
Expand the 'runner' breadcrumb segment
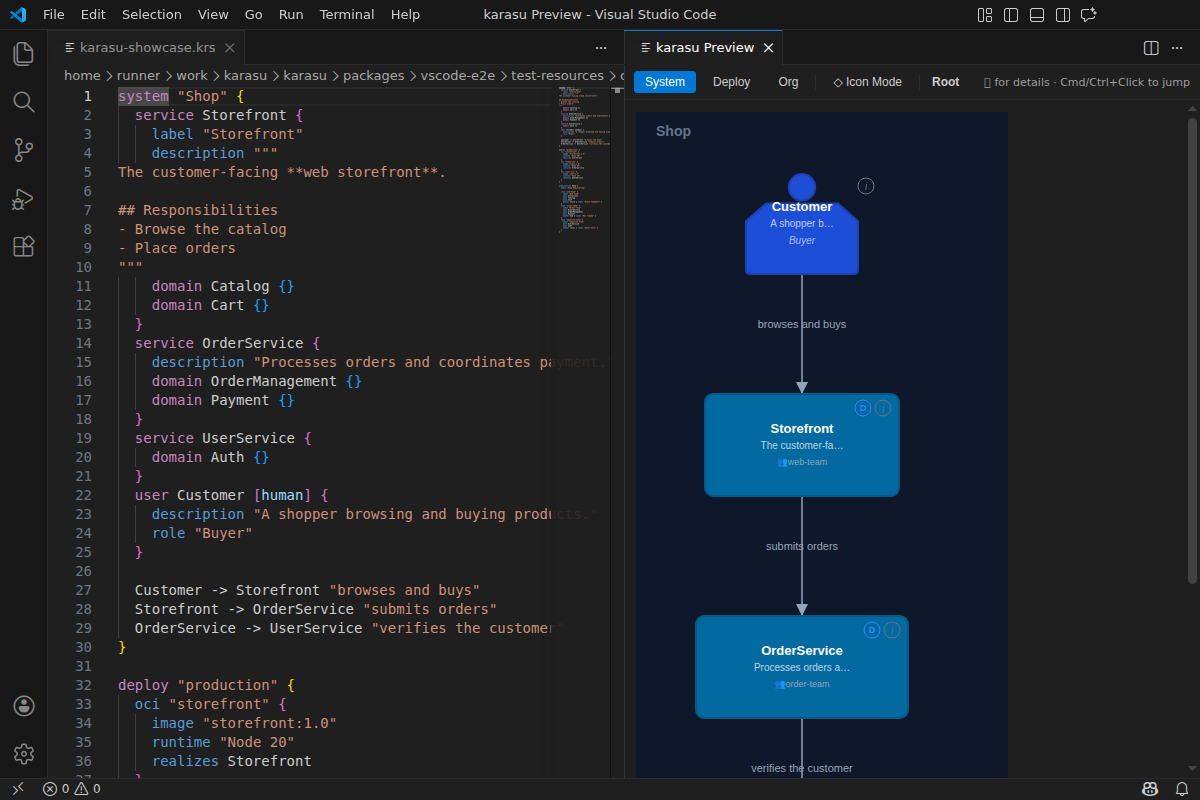point(138,75)
